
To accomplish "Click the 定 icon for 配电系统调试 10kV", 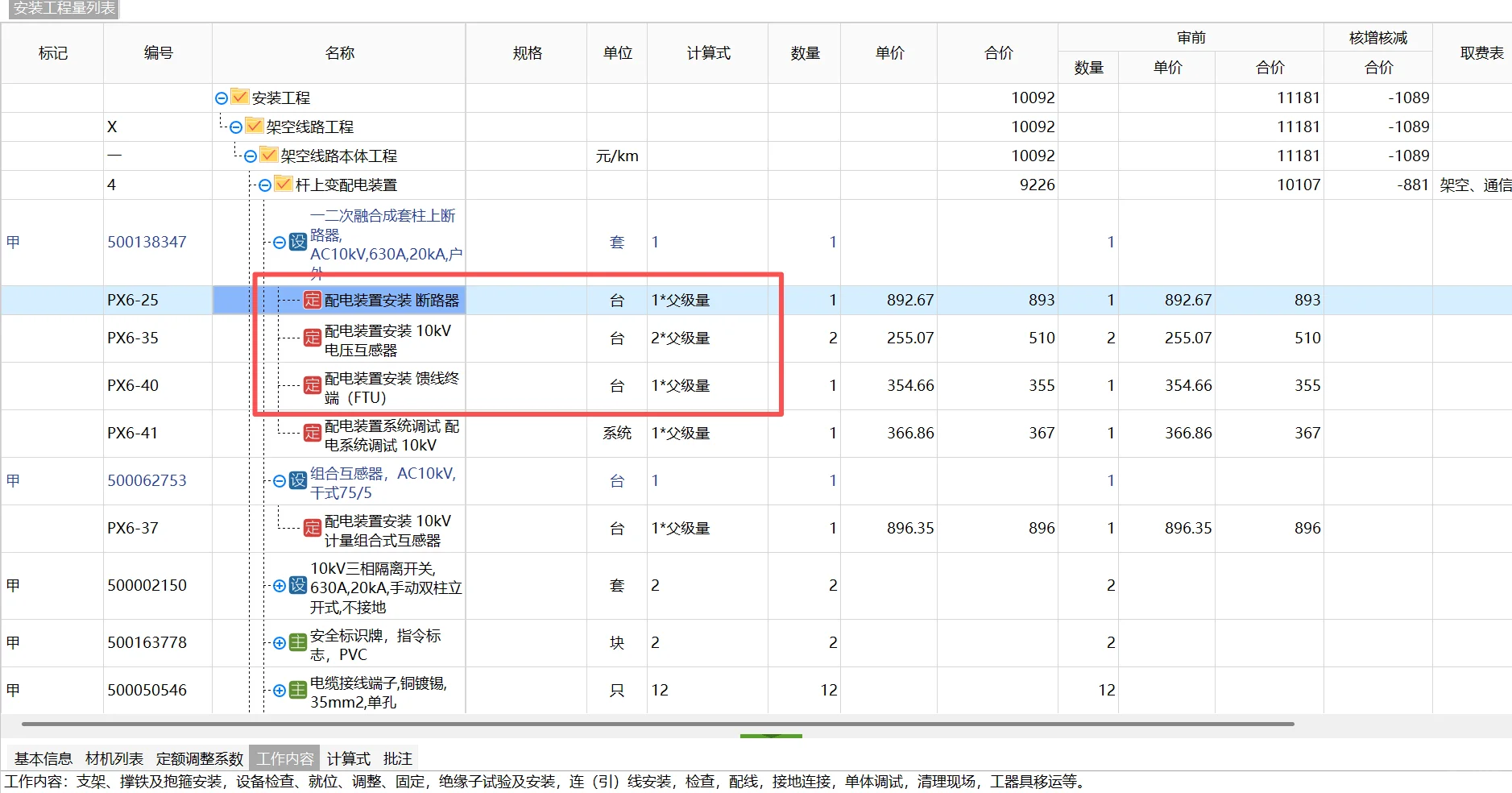I will coord(313,434).
